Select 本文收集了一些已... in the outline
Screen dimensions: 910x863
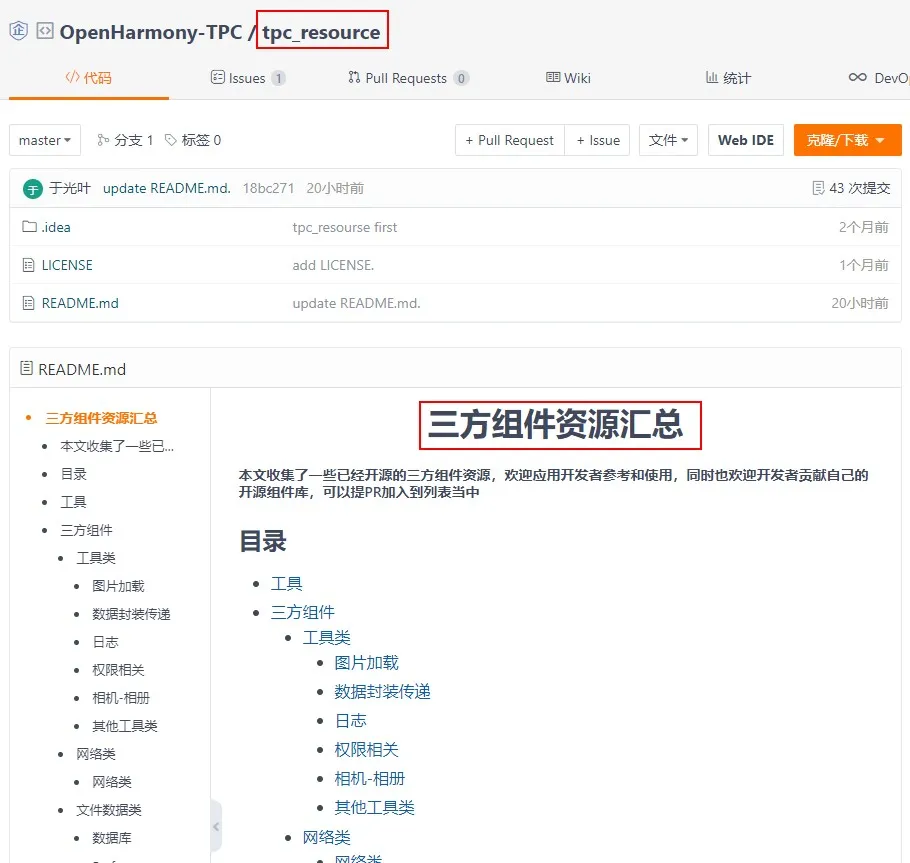pyautogui.click(x=117, y=446)
